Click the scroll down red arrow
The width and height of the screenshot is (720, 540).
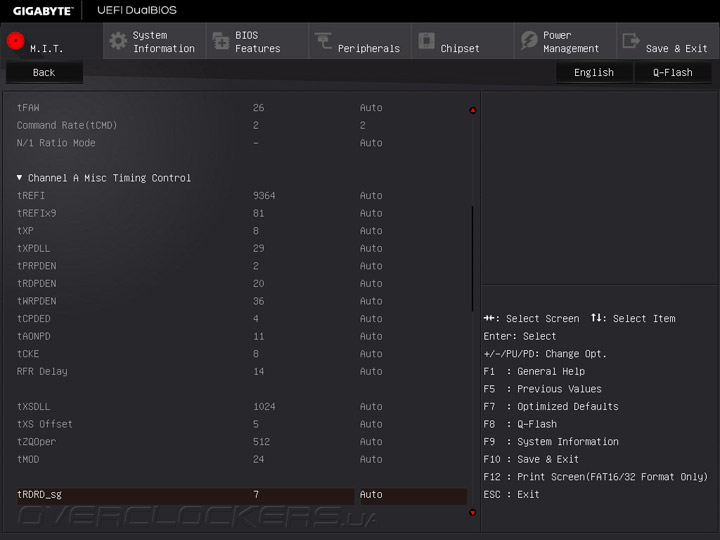pyautogui.click(x=473, y=513)
